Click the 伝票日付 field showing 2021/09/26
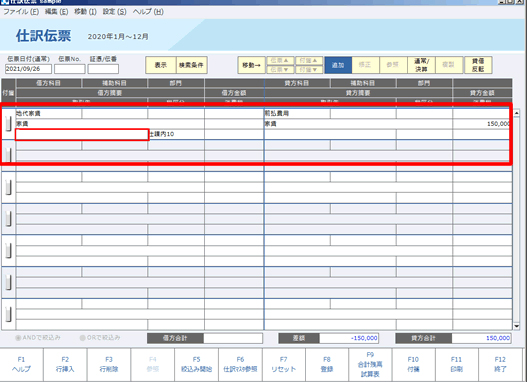The image size is (527, 382). (28, 69)
